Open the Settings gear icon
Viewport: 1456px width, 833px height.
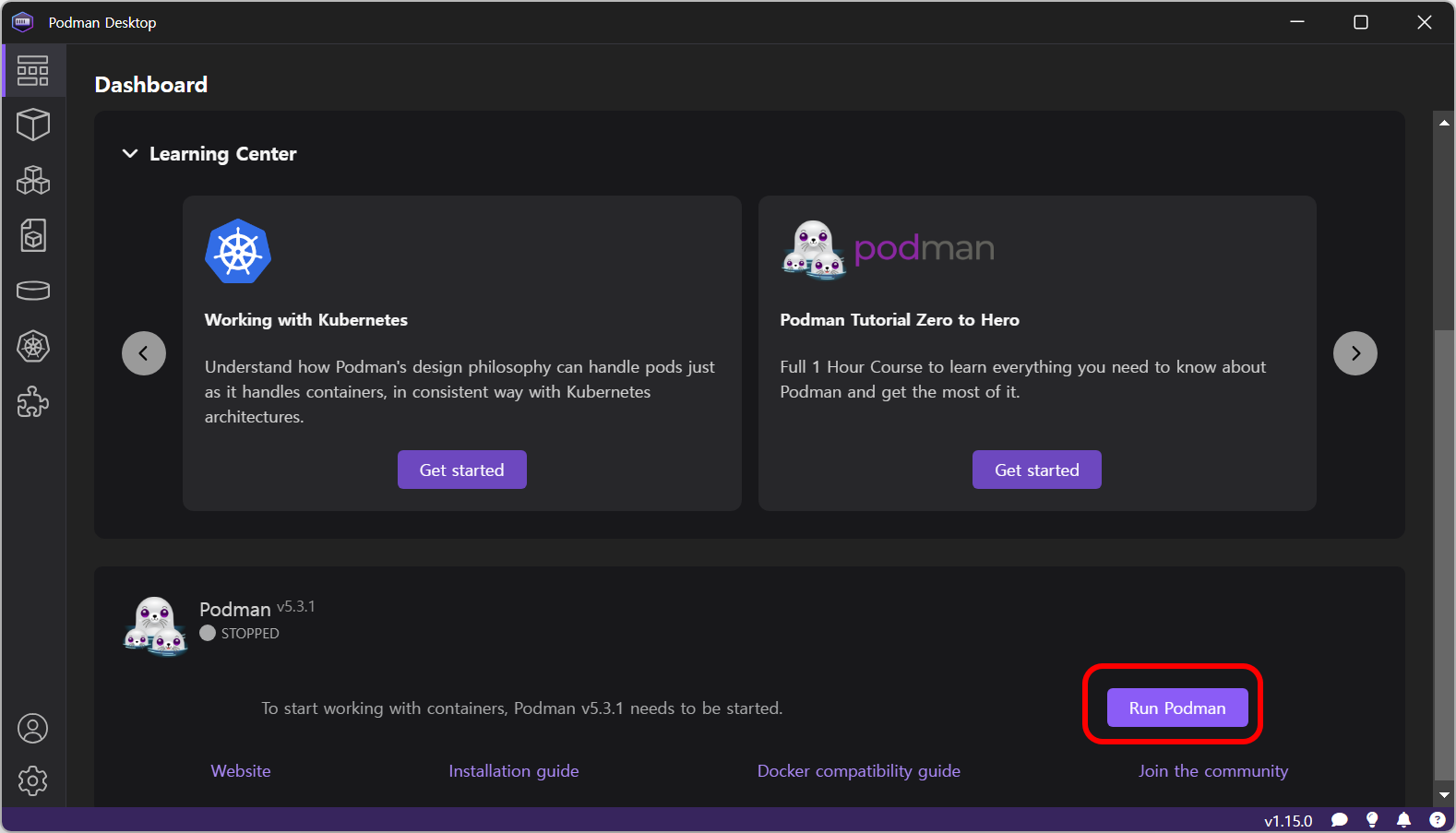click(x=33, y=780)
